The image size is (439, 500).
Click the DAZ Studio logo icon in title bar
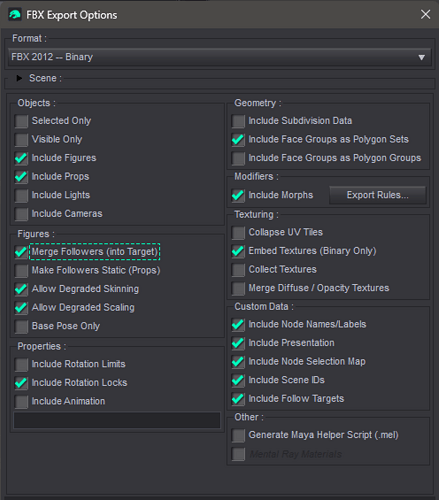(15, 15)
